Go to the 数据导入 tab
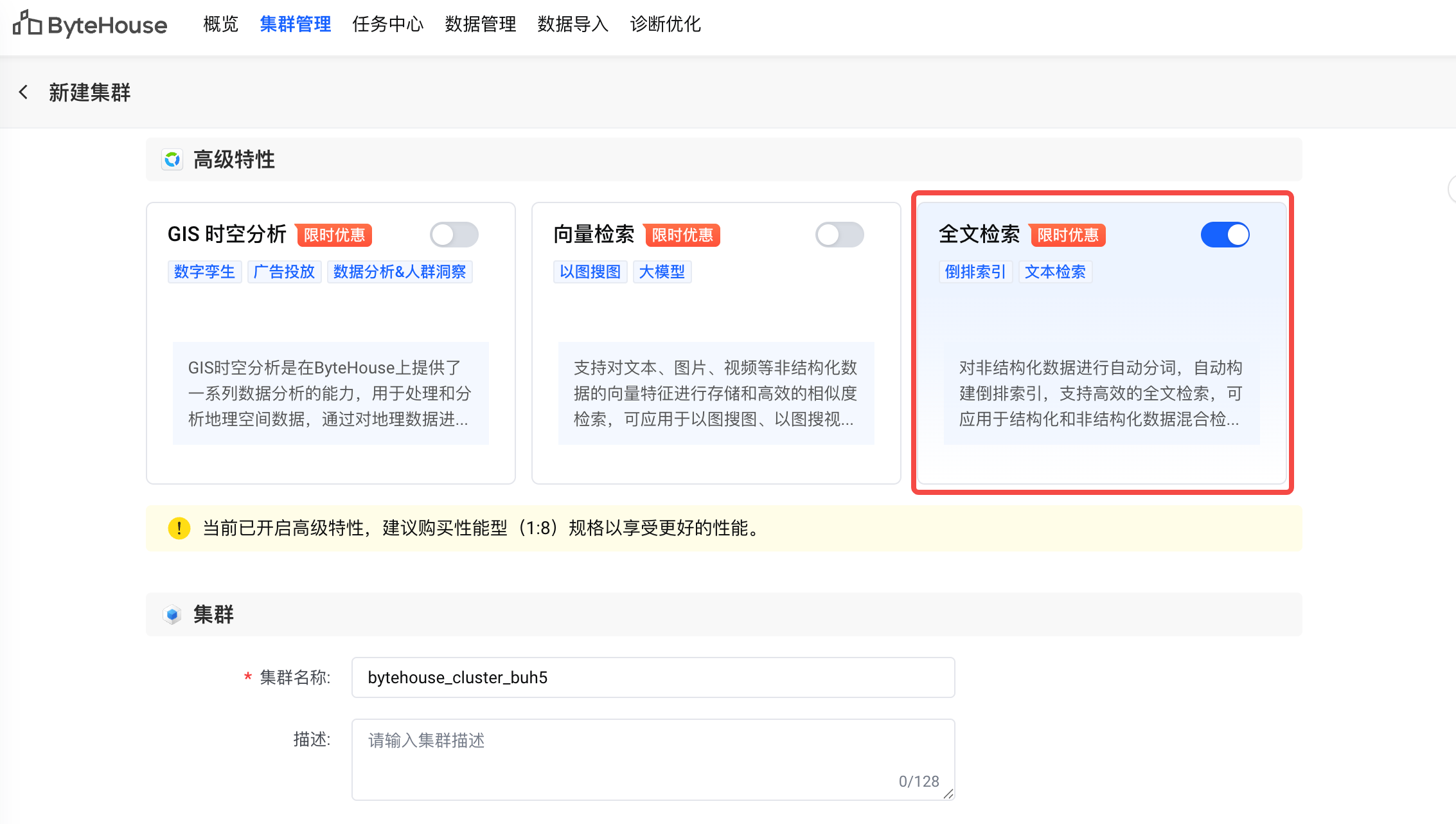Viewport: 1456px width, 824px height. point(573,24)
